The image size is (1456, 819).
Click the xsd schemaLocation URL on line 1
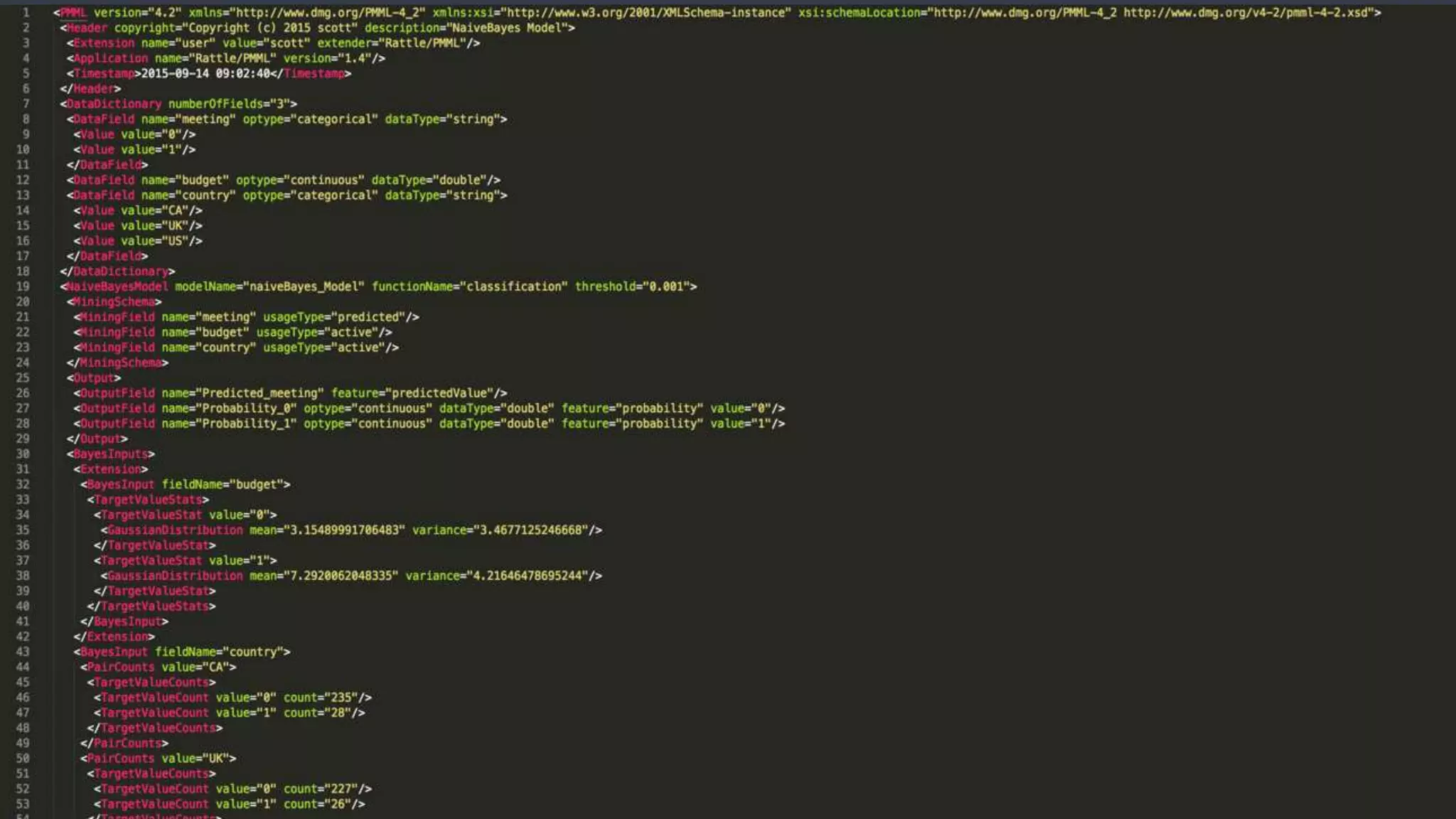pos(1247,13)
